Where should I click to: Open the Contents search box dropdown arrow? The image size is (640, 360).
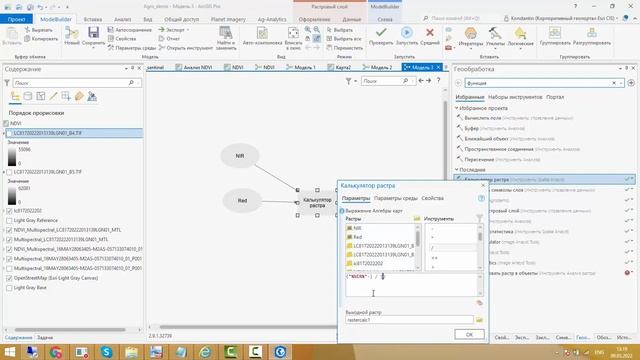coord(138,83)
